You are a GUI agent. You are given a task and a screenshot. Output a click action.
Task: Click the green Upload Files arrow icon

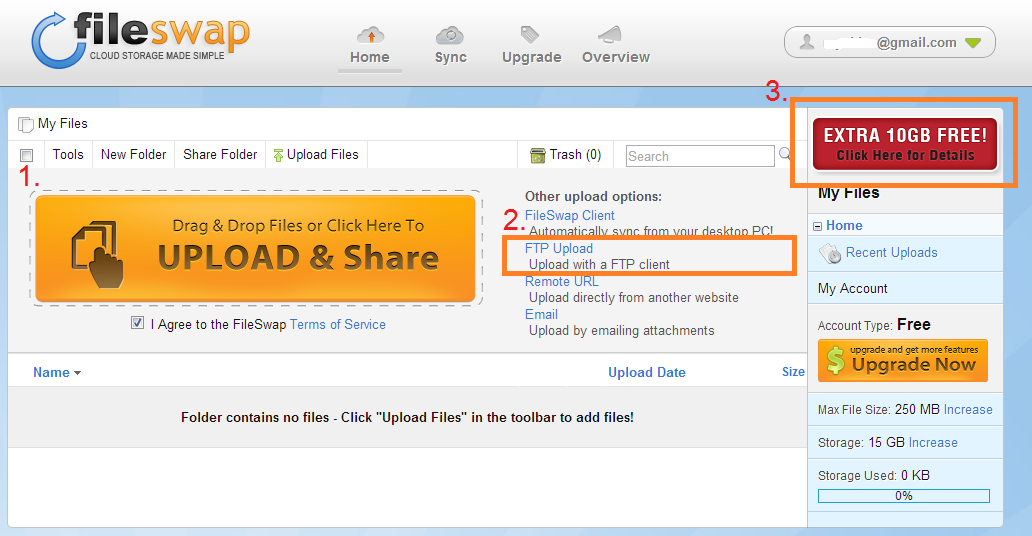[278, 155]
